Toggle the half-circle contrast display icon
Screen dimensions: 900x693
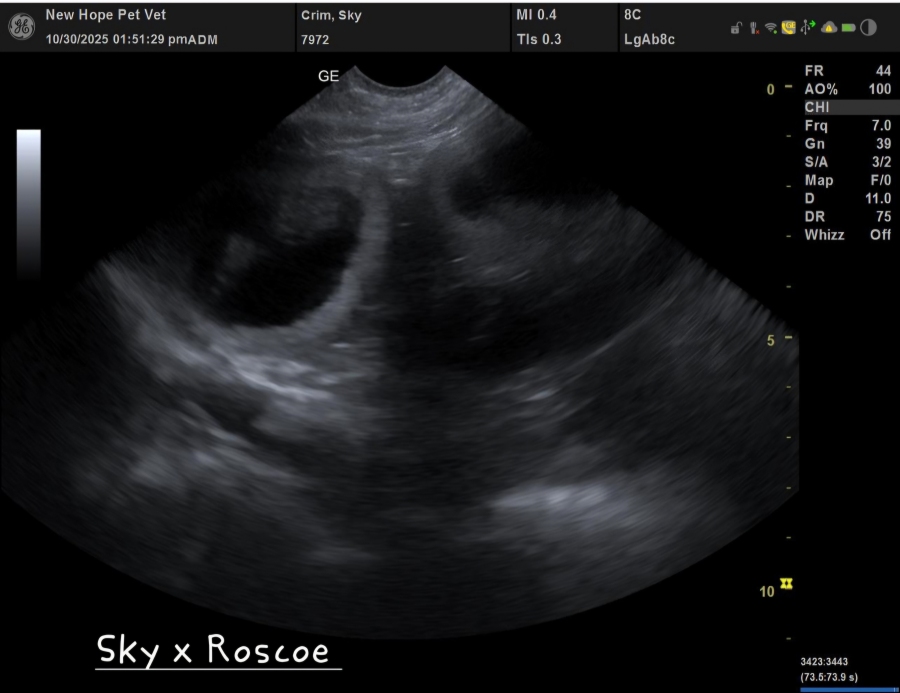click(x=868, y=28)
